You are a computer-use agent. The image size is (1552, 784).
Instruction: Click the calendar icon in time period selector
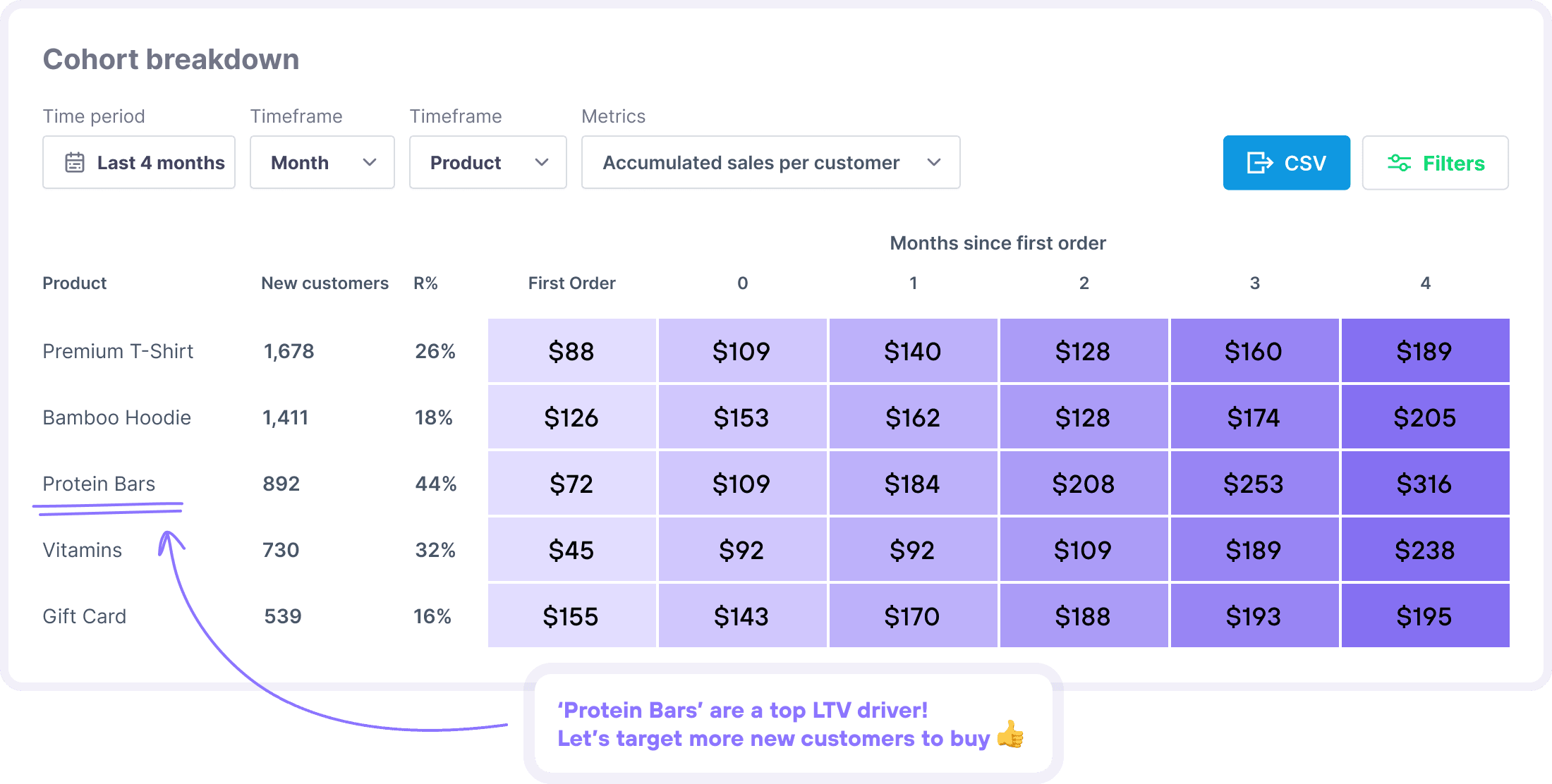pos(74,162)
